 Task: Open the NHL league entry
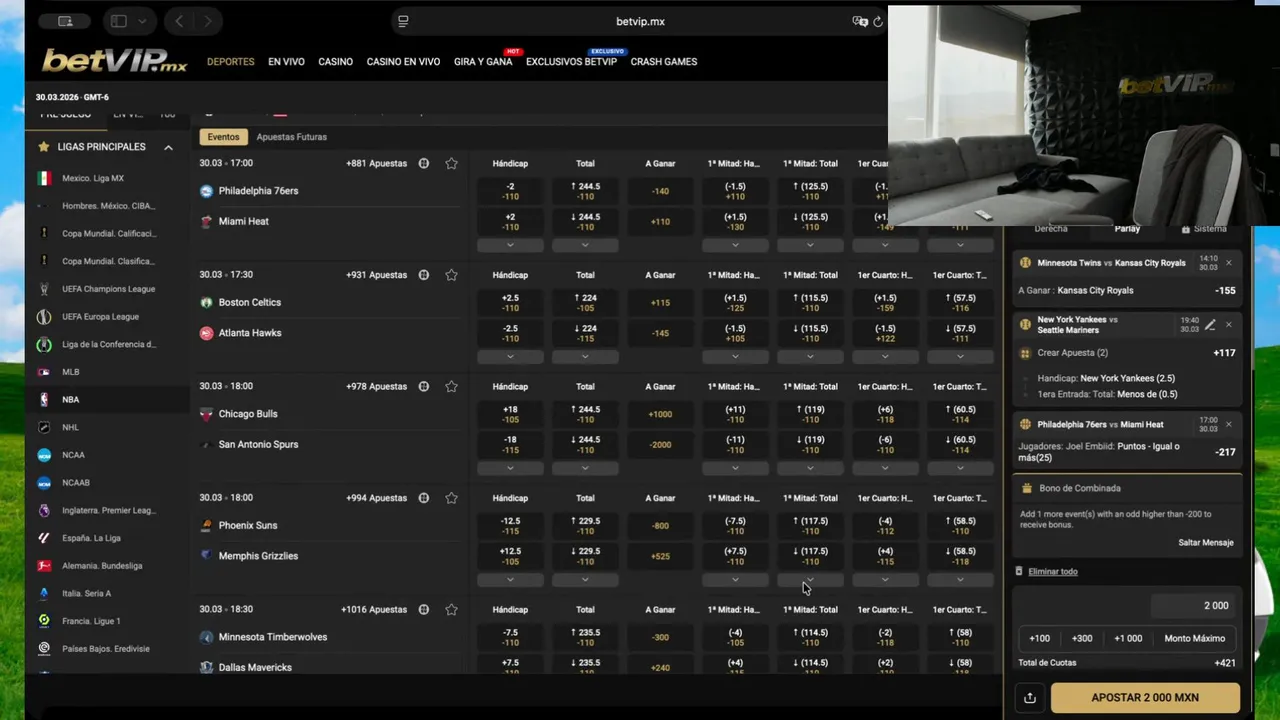(70, 427)
